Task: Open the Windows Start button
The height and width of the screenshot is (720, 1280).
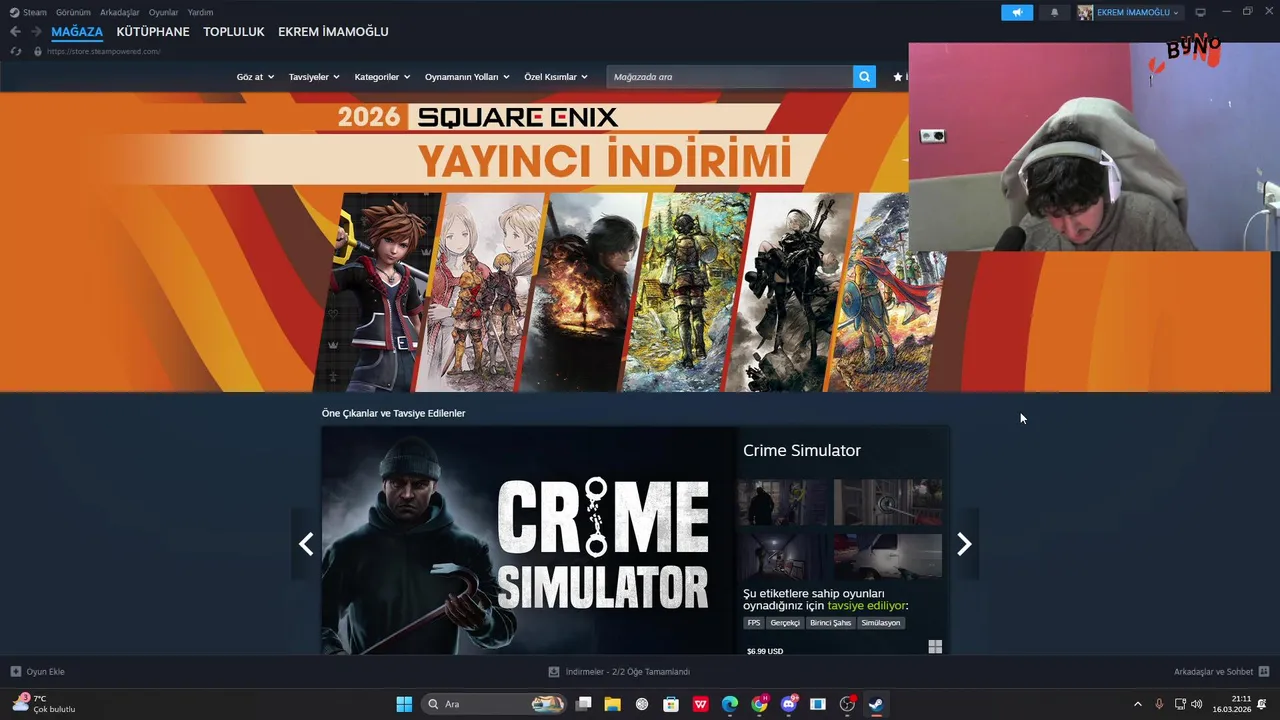Action: click(x=404, y=704)
